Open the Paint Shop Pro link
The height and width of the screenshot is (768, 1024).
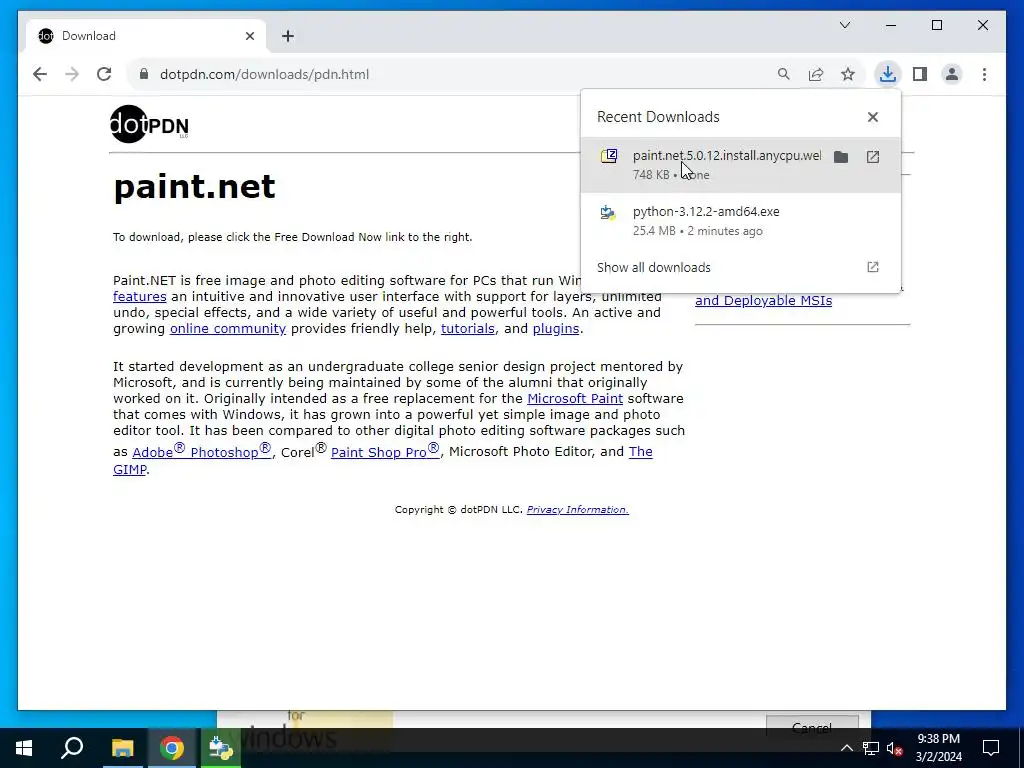385,451
